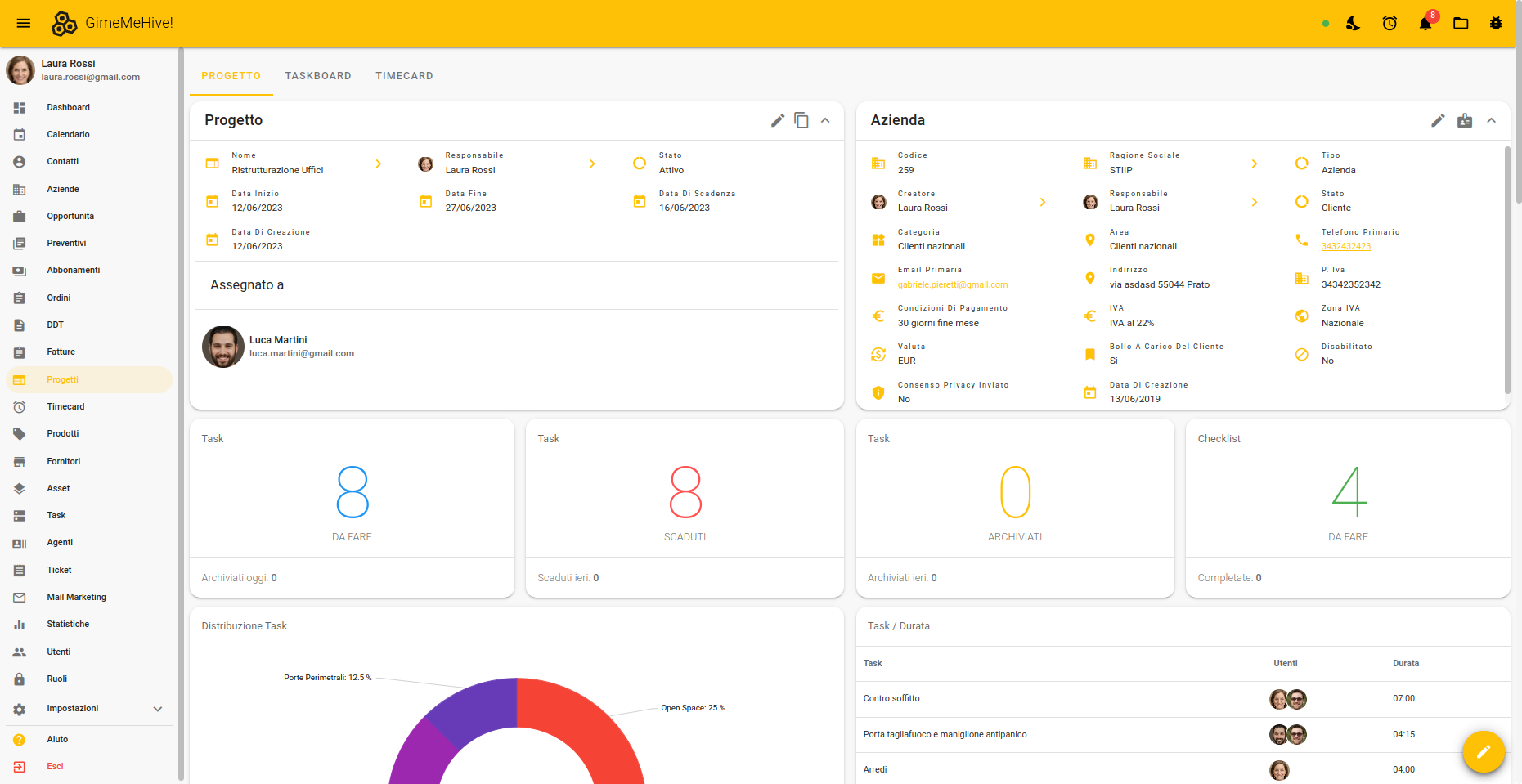
Task: Log out using Esci
Action: (89, 766)
